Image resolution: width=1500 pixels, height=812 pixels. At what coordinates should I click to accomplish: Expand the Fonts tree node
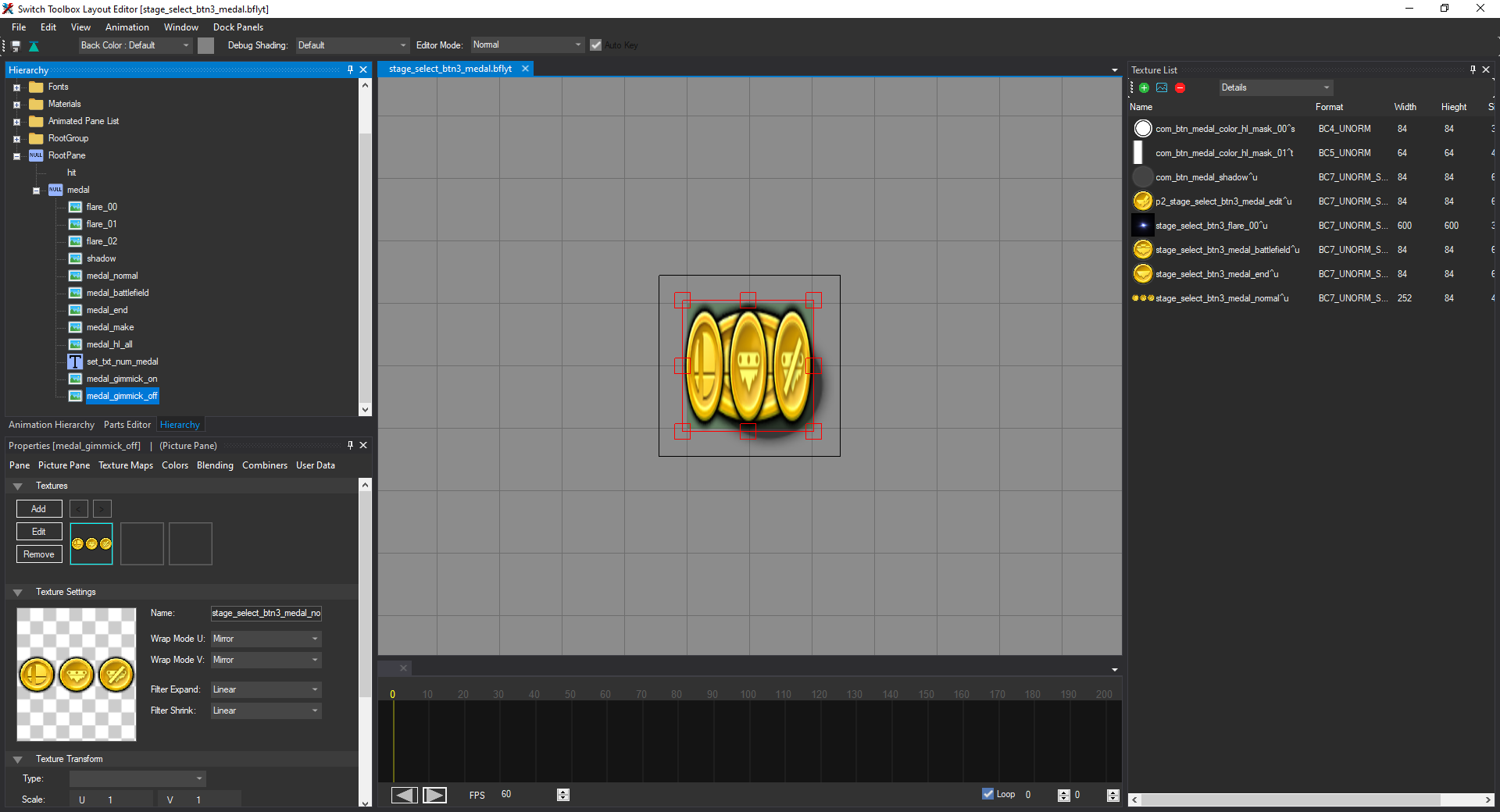[16, 87]
